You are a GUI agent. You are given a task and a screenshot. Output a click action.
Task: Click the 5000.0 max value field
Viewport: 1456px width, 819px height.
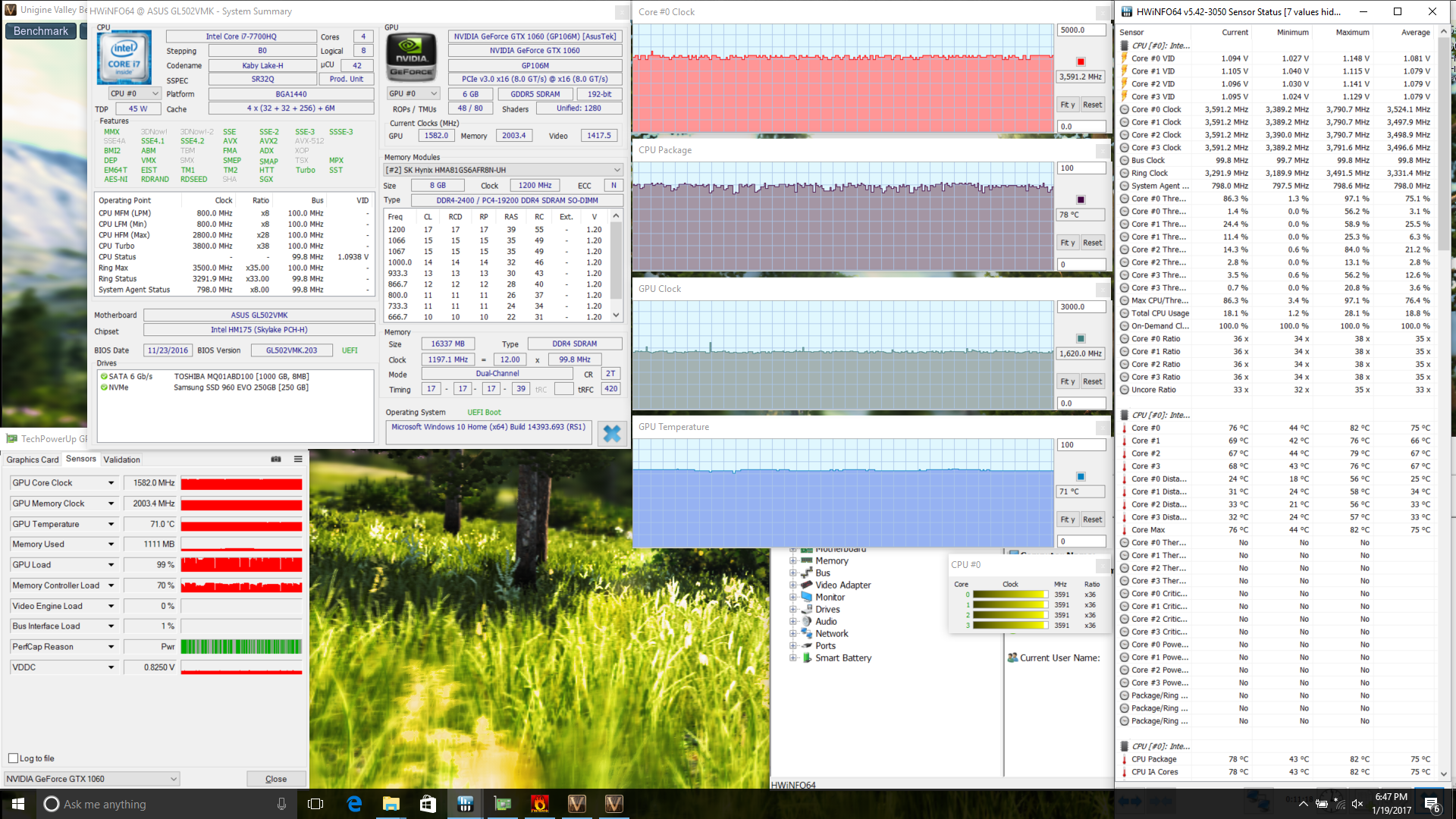click(x=1081, y=30)
